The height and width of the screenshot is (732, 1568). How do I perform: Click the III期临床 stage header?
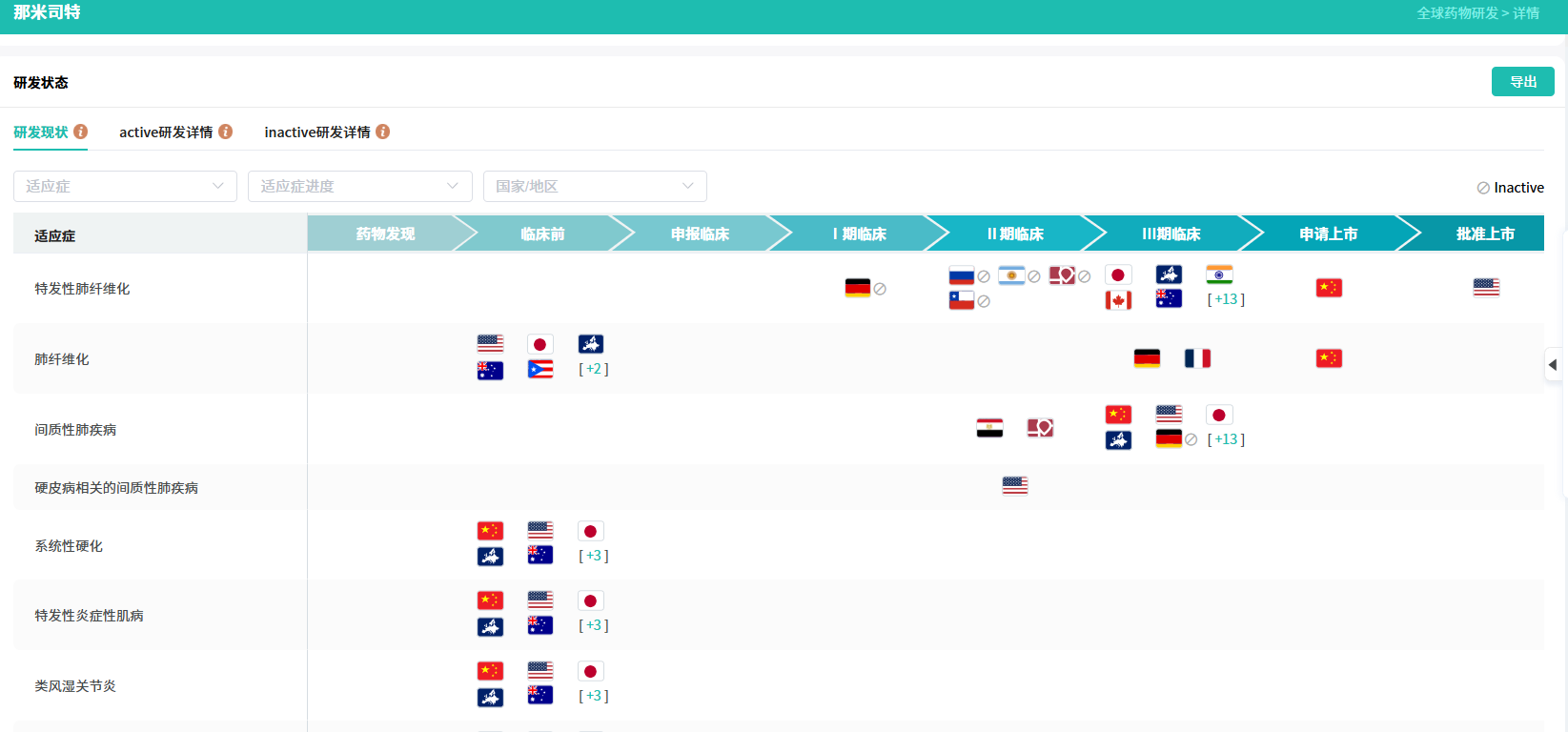click(1171, 234)
